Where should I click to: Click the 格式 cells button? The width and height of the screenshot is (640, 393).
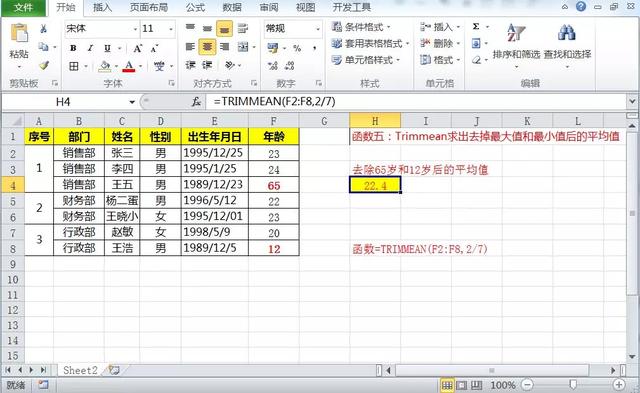(440, 60)
